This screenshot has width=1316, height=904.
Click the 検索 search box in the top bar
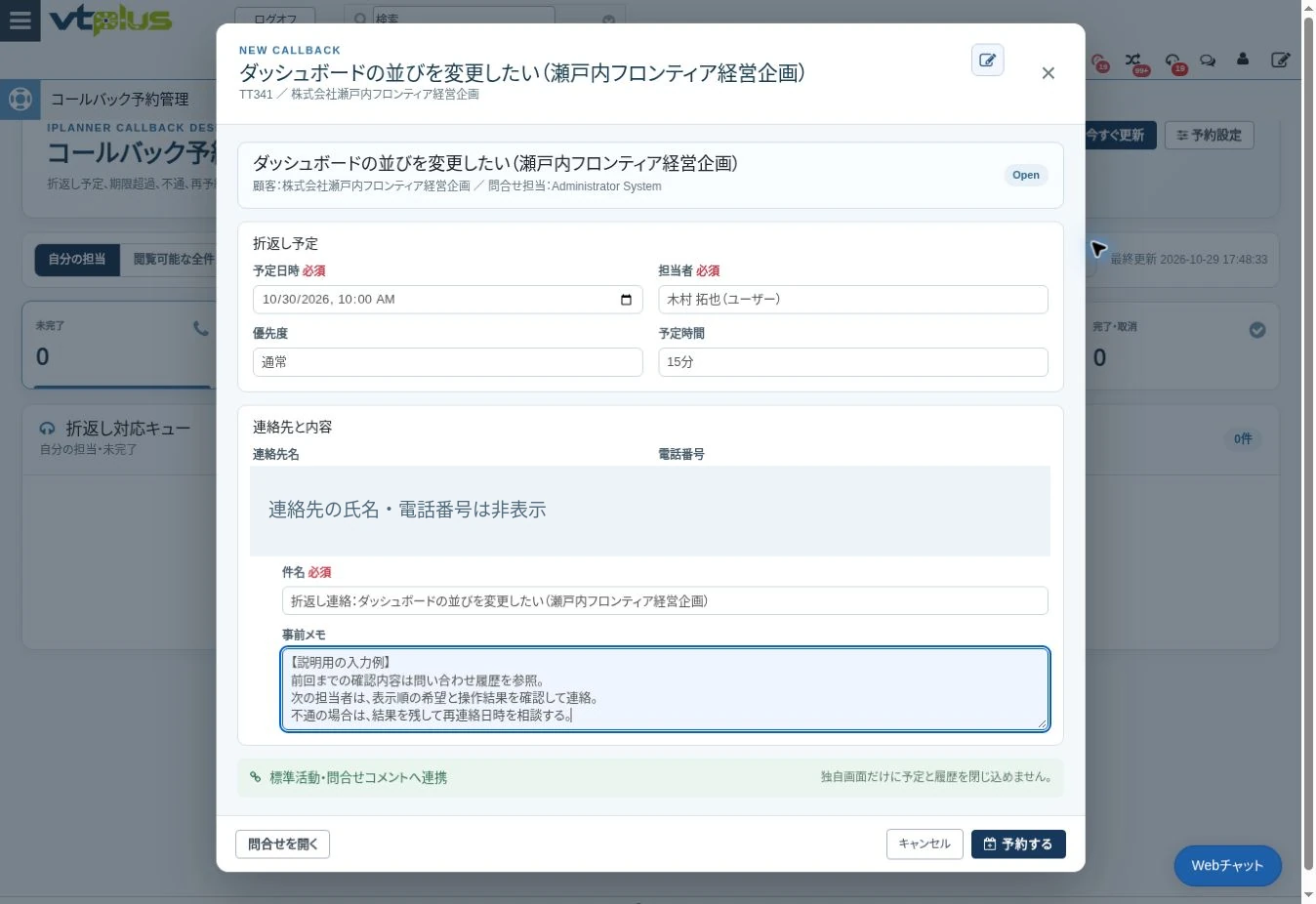pos(463,19)
